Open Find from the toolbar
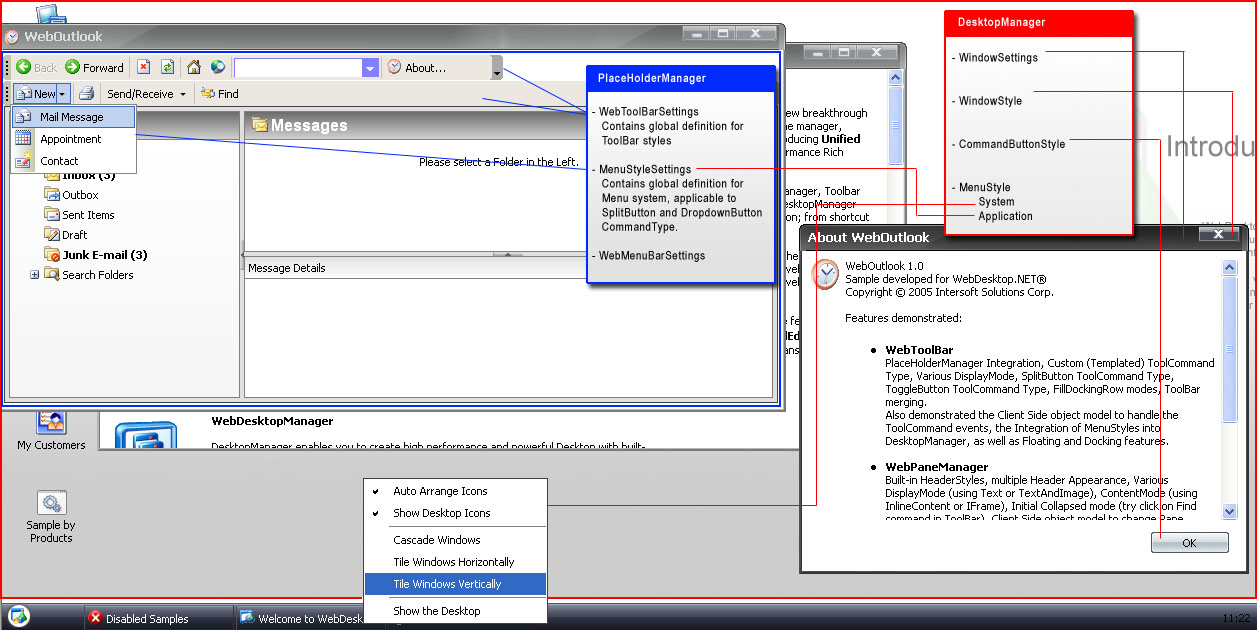The width and height of the screenshot is (1257, 630). pyautogui.click(x=219, y=94)
